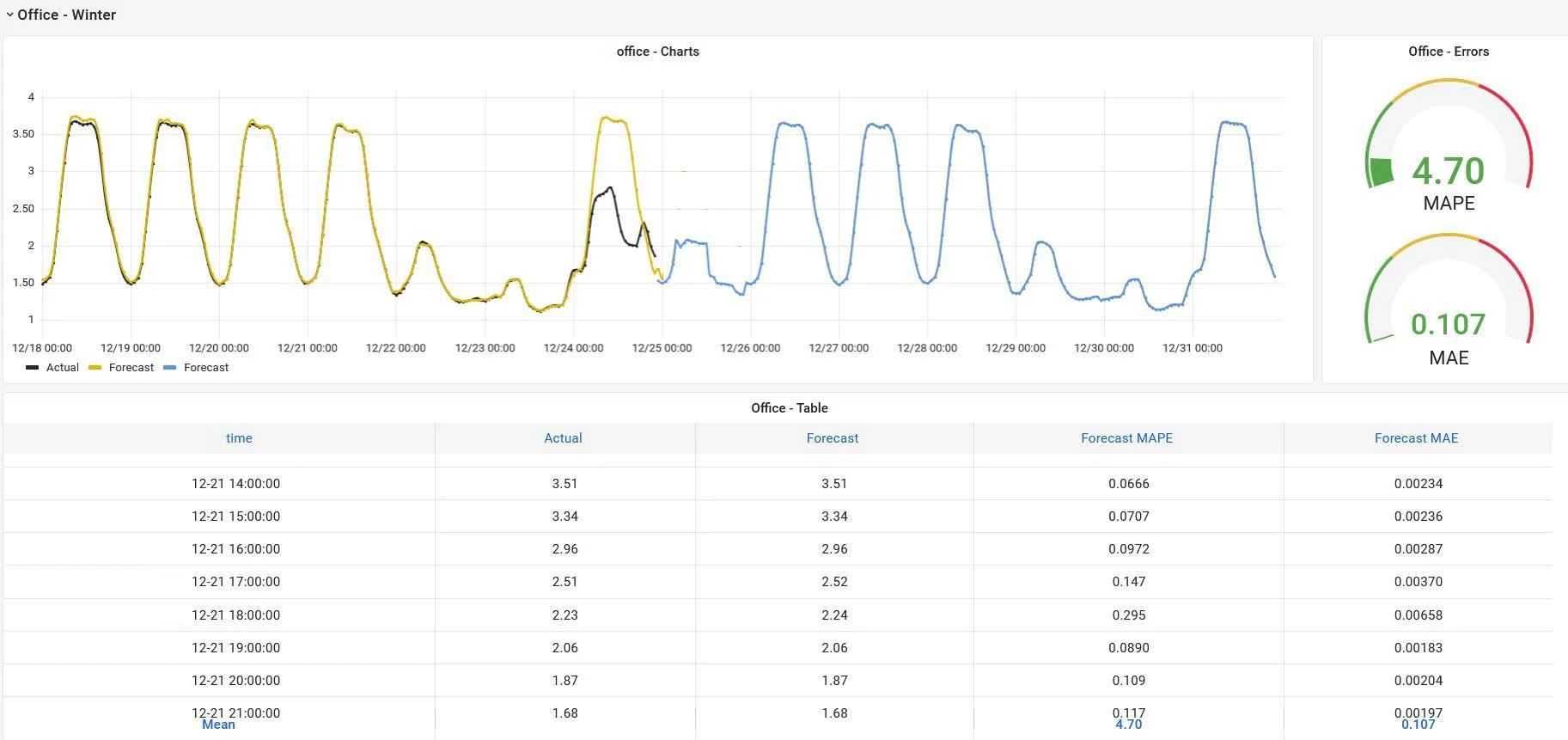Sort table by Actual column header
Screen dimensions: 1568x740
[x=563, y=438]
